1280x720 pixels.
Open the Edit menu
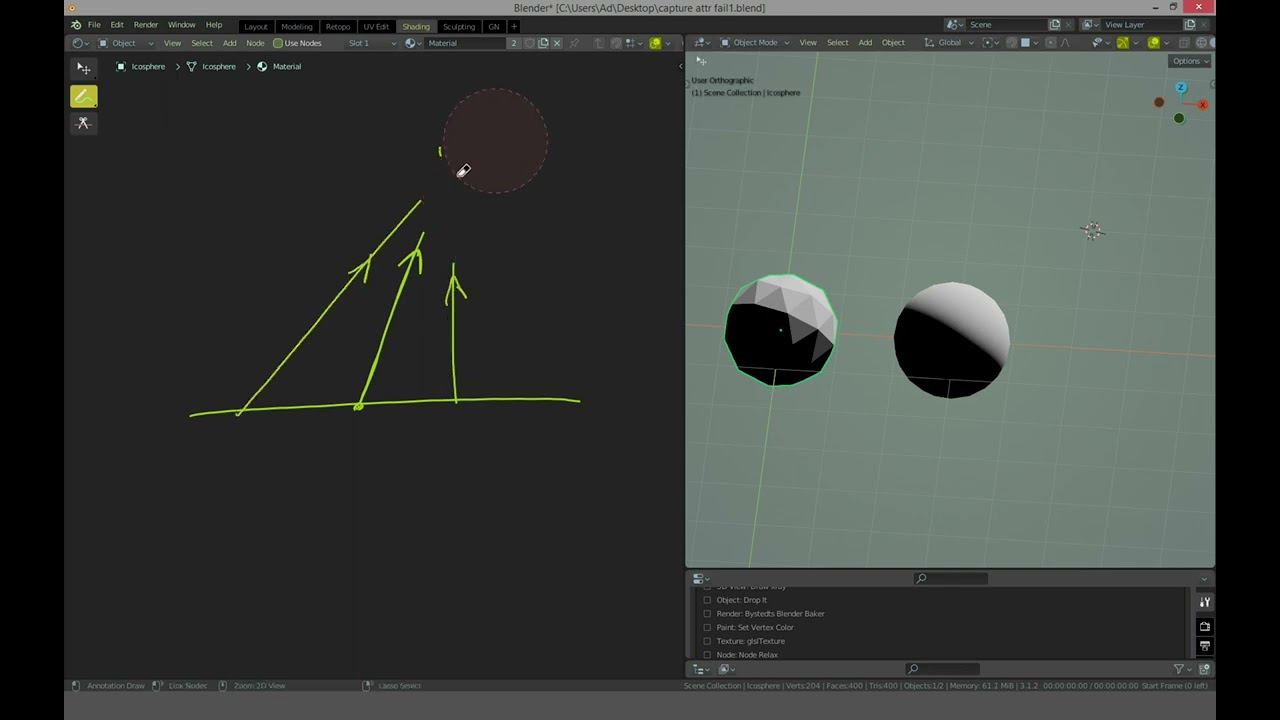(117, 25)
